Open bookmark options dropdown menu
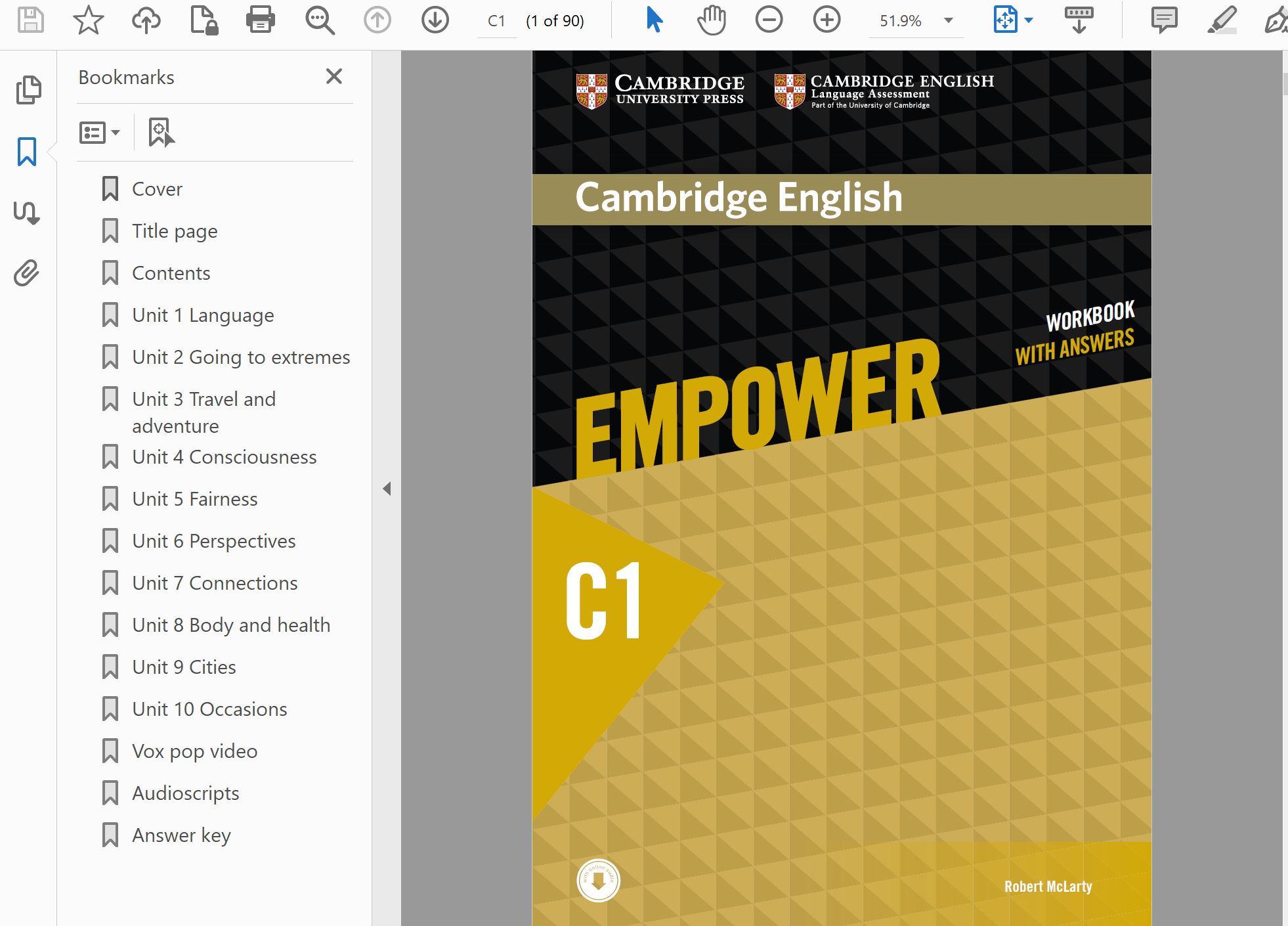Image resolution: width=1288 pixels, height=926 pixels. point(99,133)
